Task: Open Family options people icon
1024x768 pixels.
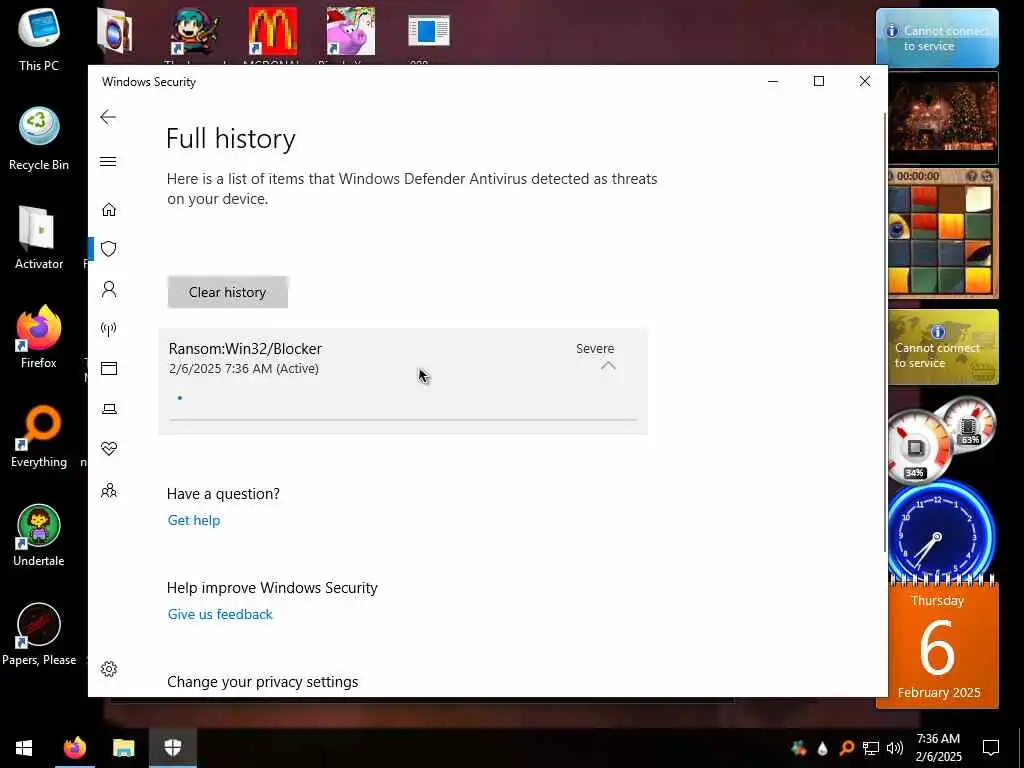Action: [108, 490]
